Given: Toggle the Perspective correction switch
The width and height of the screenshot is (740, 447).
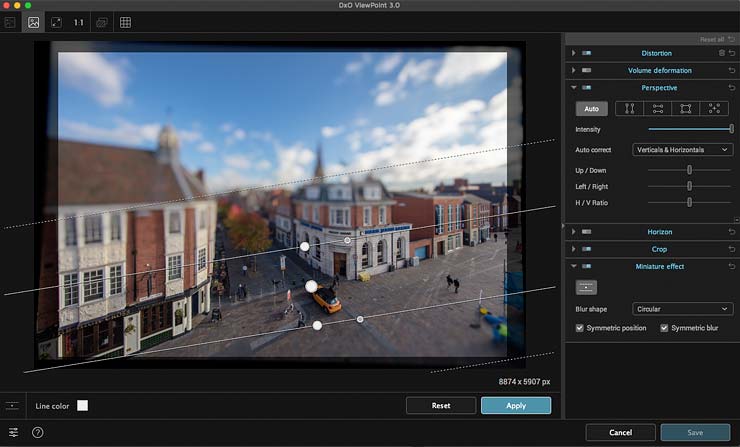Looking at the screenshot, I should tap(587, 88).
